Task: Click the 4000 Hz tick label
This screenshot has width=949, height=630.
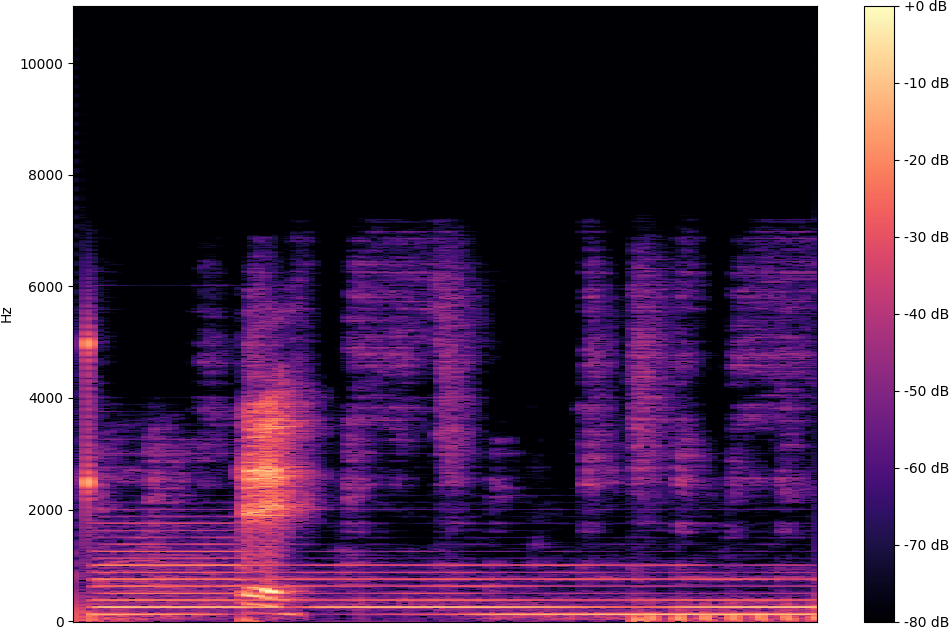Action: 45,398
